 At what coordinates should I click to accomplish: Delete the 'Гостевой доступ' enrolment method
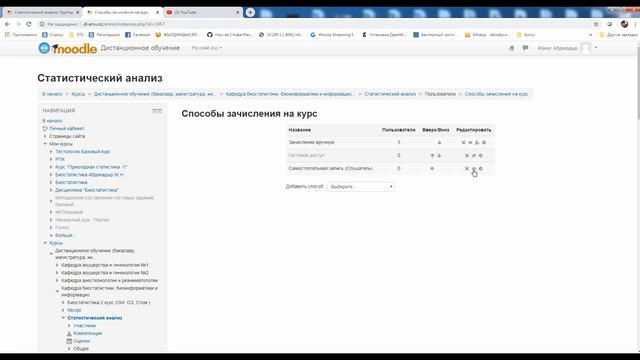[x=467, y=156]
